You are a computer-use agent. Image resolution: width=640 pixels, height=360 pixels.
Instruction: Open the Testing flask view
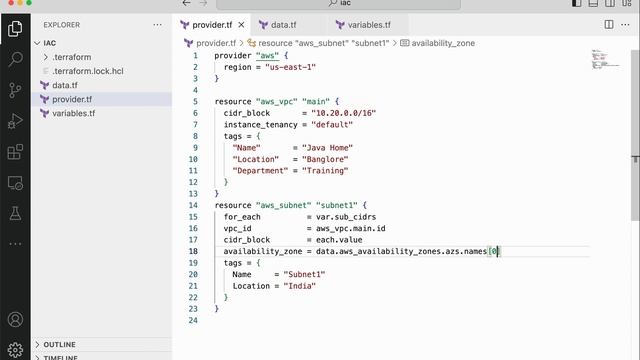(x=15, y=213)
